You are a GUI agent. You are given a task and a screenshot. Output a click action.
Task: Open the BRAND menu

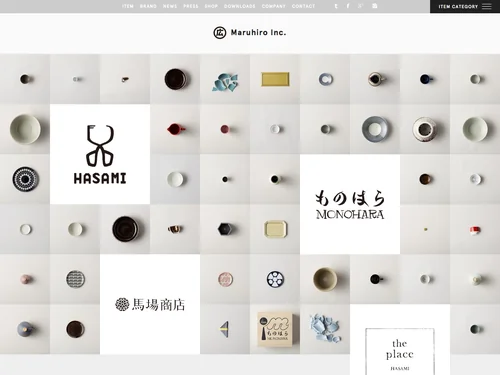pos(148,6)
